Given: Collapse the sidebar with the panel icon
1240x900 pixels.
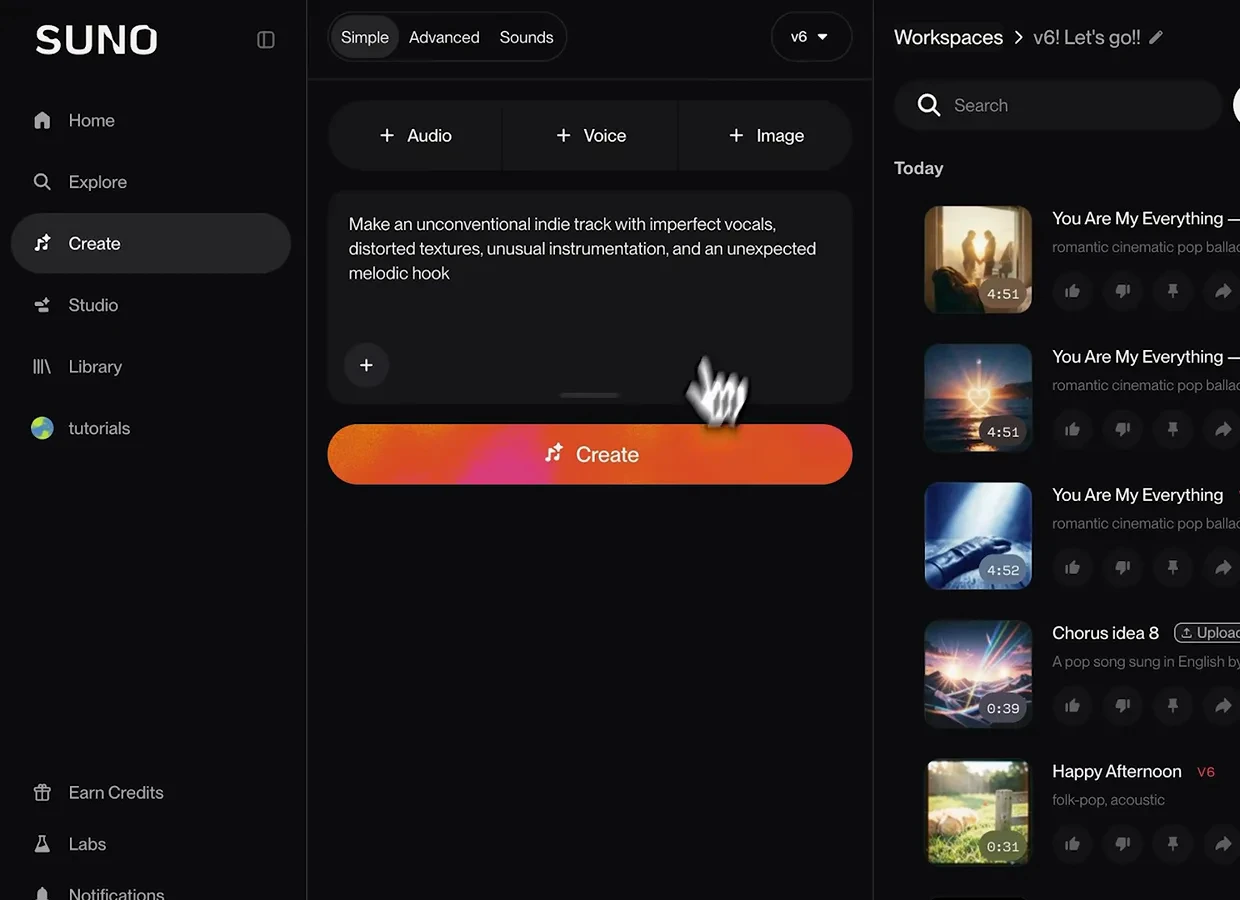Looking at the screenshot, I should (x=266, y=40).
